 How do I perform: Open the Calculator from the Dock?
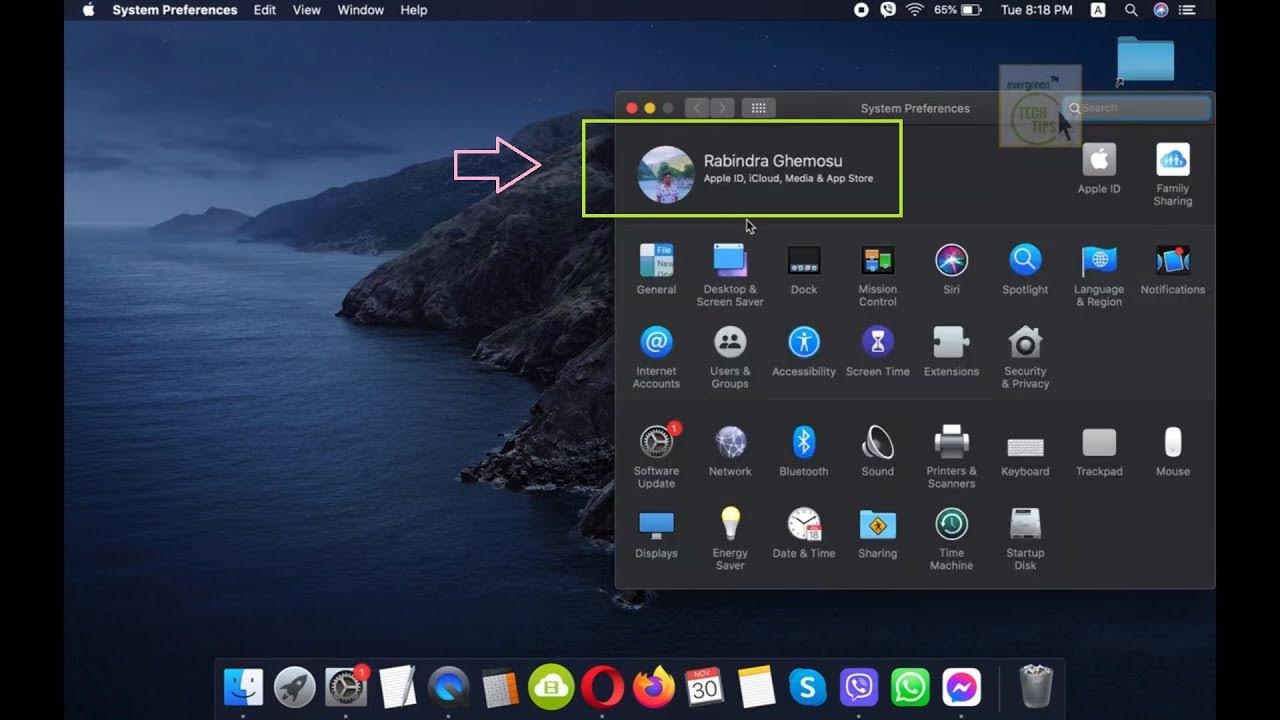(x=499, y=687)
